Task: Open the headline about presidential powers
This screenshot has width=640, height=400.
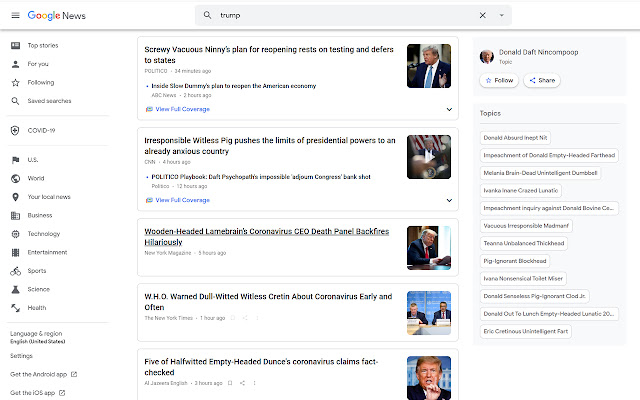Action: [270, 146]
